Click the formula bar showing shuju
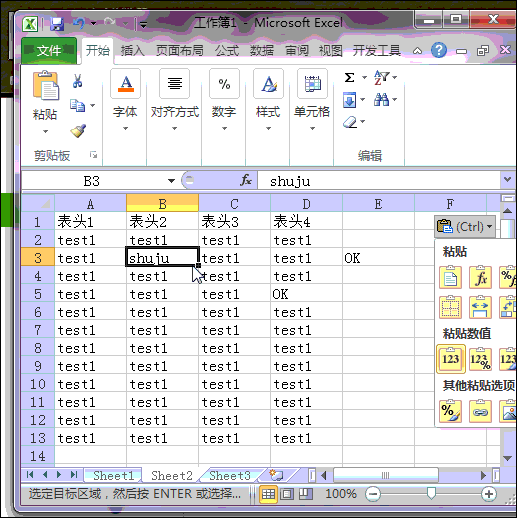The image size is (517, 518). pos(378,181)
